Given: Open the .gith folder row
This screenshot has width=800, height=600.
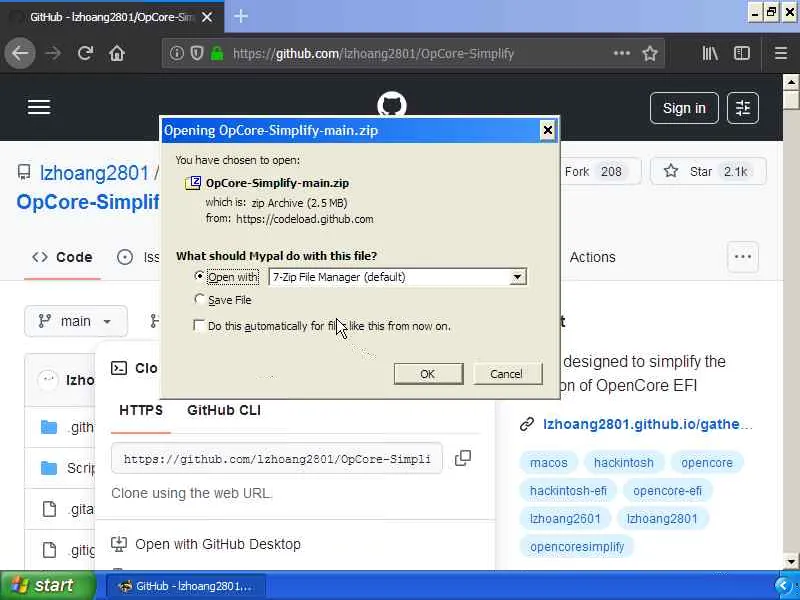Looking at the screenshot, I should tap(60, 427).
